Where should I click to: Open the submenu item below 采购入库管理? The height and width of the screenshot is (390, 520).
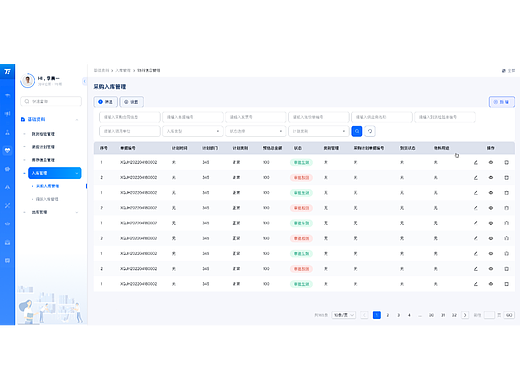pos(47,199)
